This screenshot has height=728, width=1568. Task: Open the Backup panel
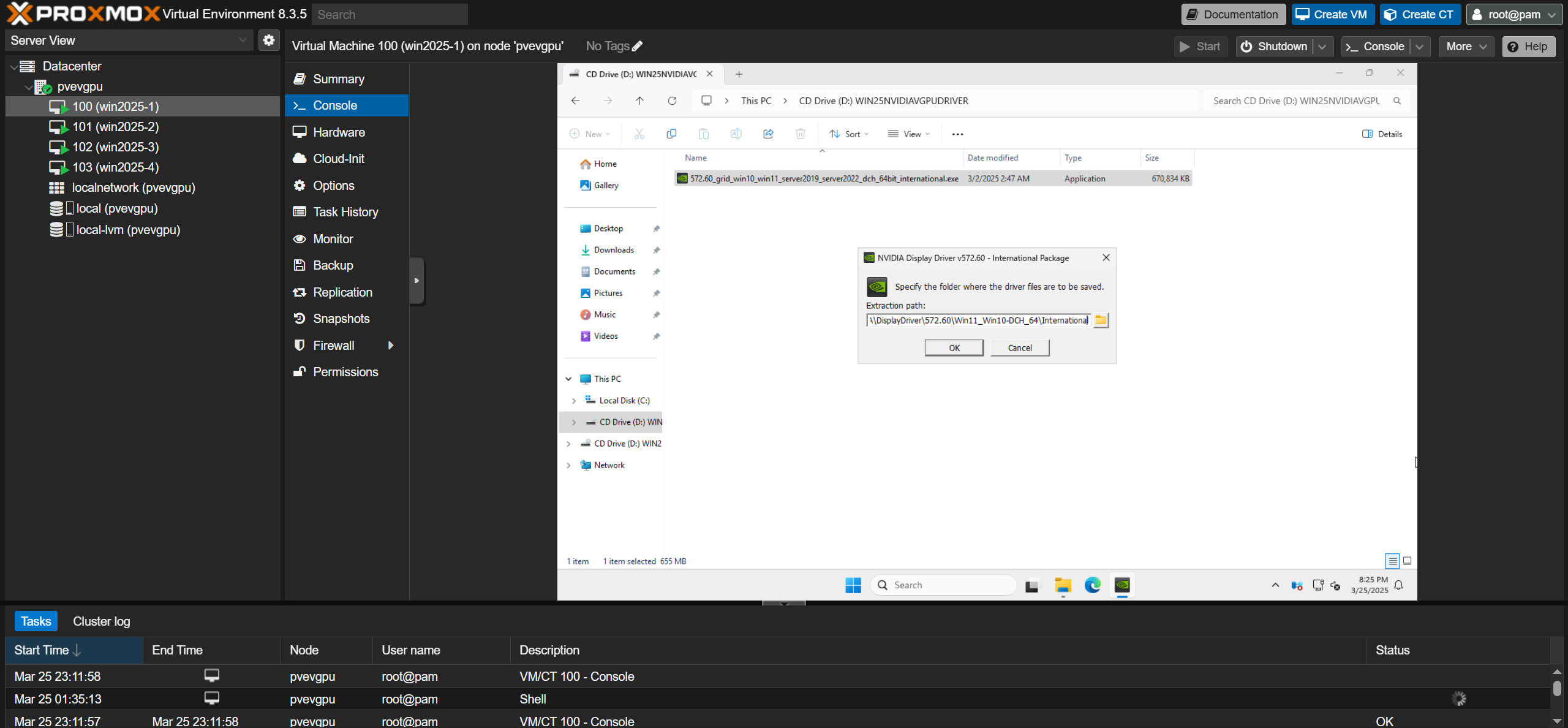coord(347,265)
